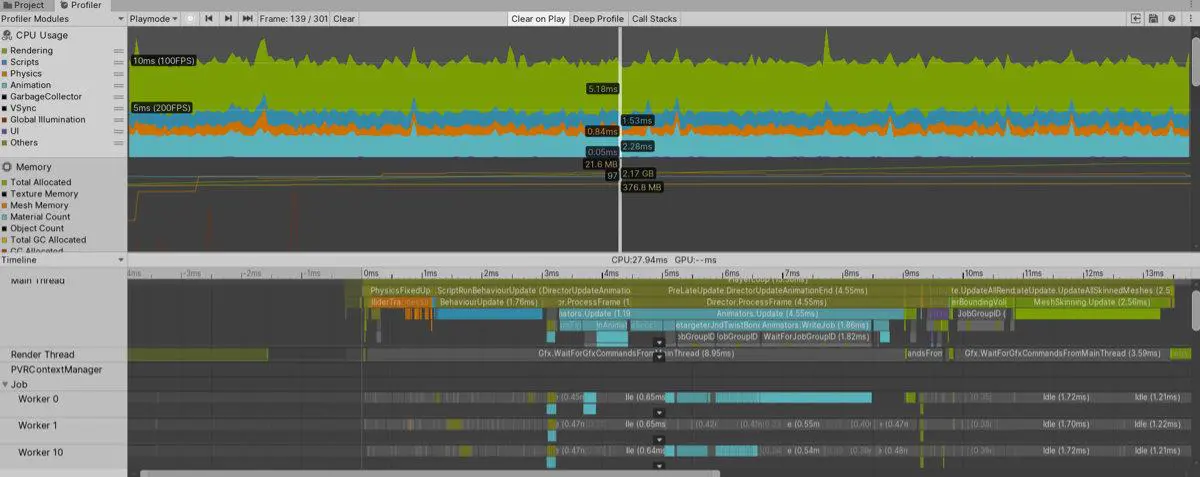This screenshot has height=477, width=1200.
Task: Click the load profiler data icon
Action: 1137,19
